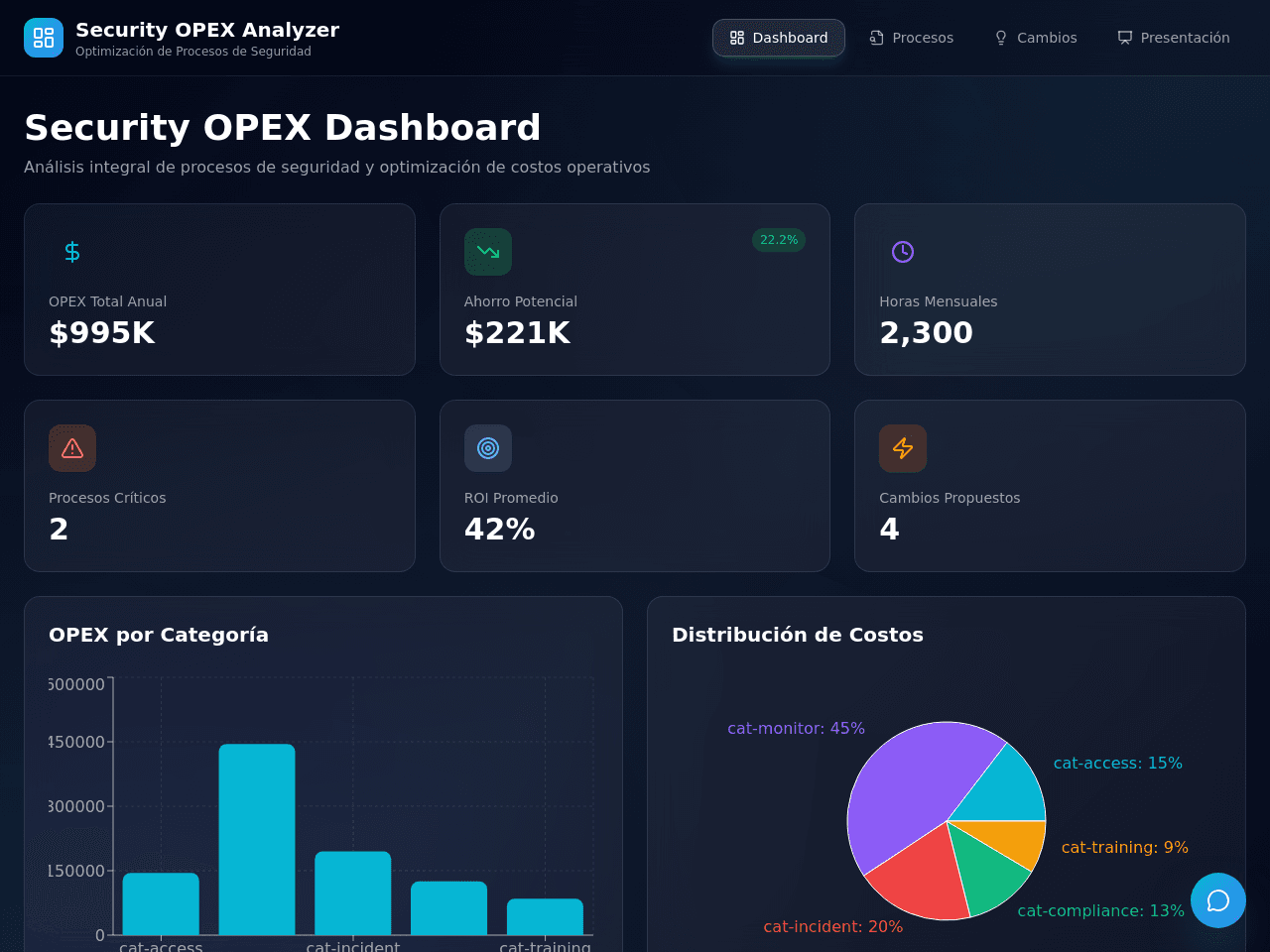The image size is (1270, 952).
Task: Click the warning triangle icon on Procesos Críticos
Action: (72, 448)
